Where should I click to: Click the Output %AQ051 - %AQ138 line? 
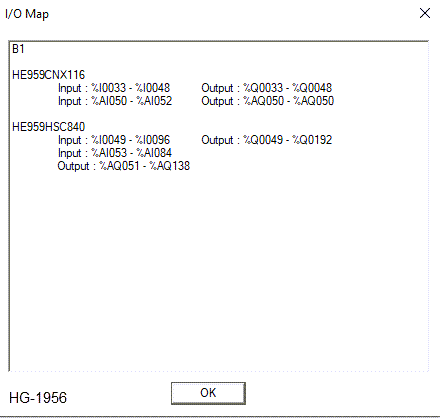click(124, 166)
